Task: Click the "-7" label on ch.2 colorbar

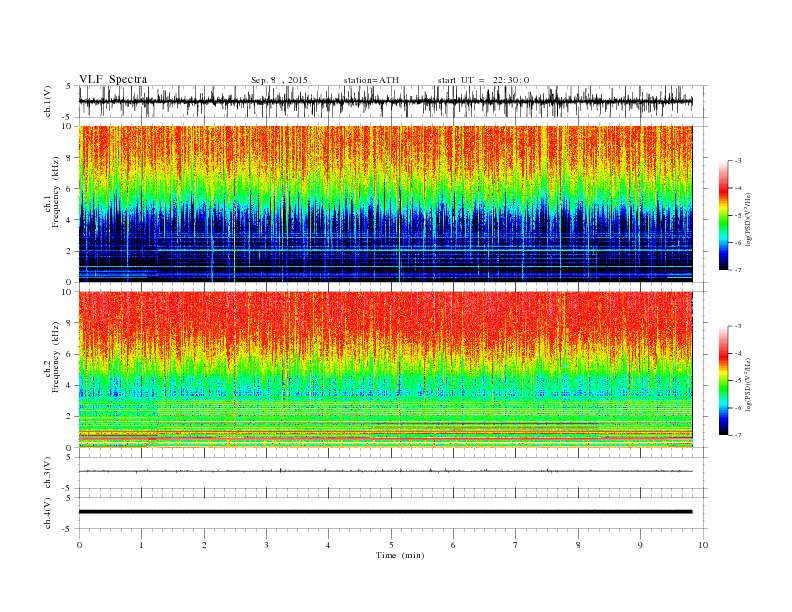Action: (737, 435)
